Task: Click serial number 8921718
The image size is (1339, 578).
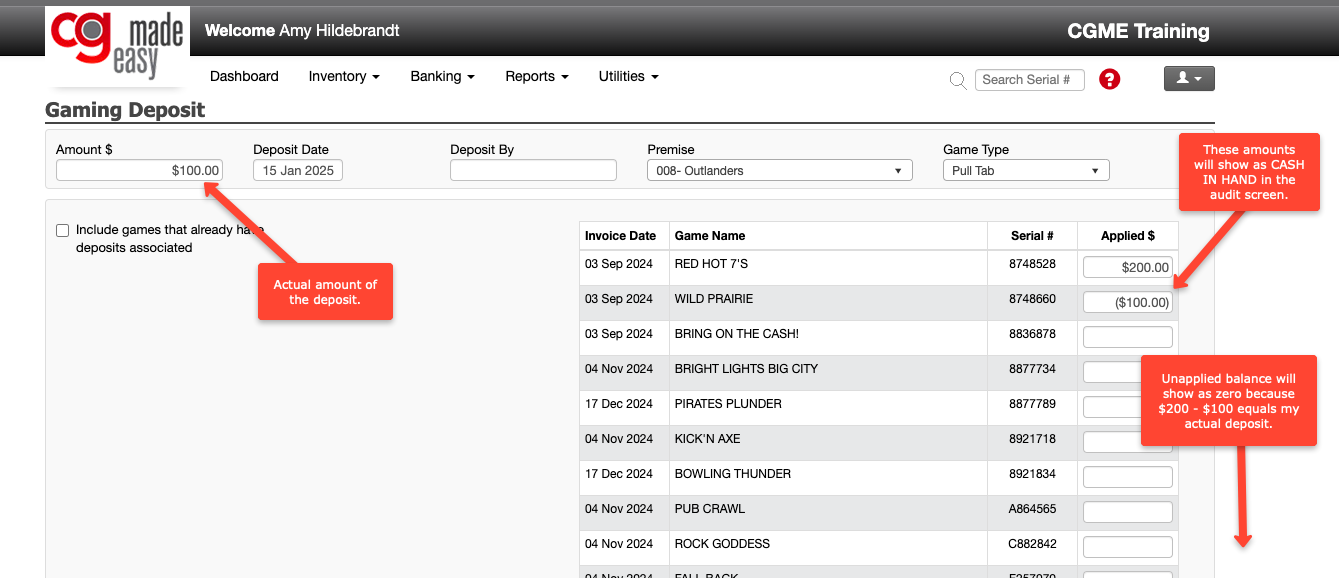Action: pyautogui.click(x=1033, y=439)
